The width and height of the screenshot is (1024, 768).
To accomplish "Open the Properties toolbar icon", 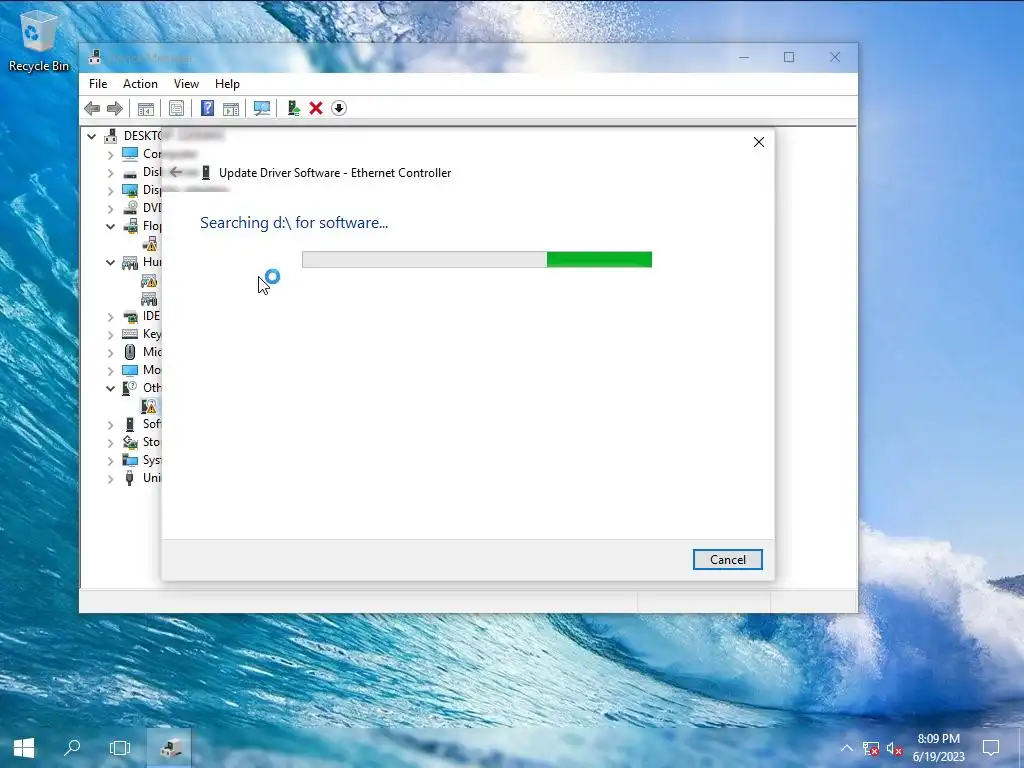I will click(176, 108).
